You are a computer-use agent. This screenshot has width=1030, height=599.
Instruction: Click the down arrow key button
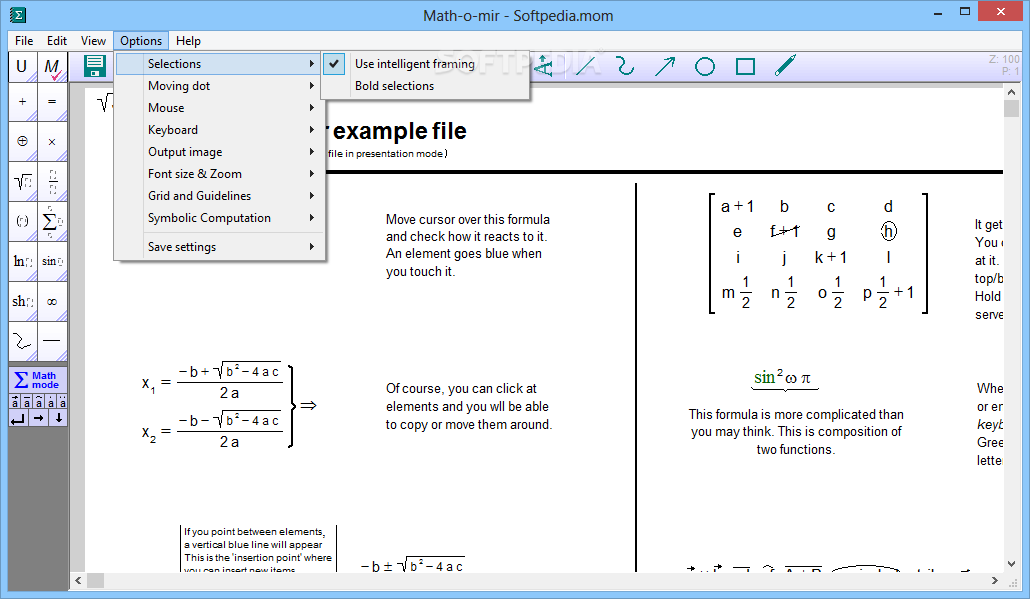(x=58, y=418)
